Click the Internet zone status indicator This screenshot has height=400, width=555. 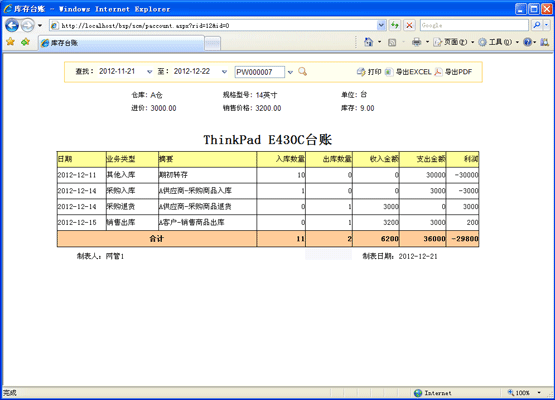(433, 393)
